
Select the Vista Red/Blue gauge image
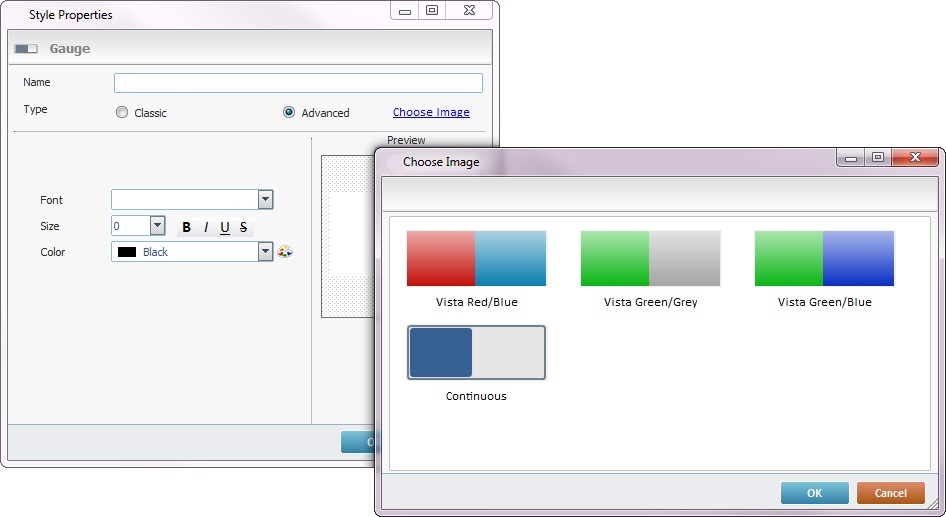click(477, 258)
